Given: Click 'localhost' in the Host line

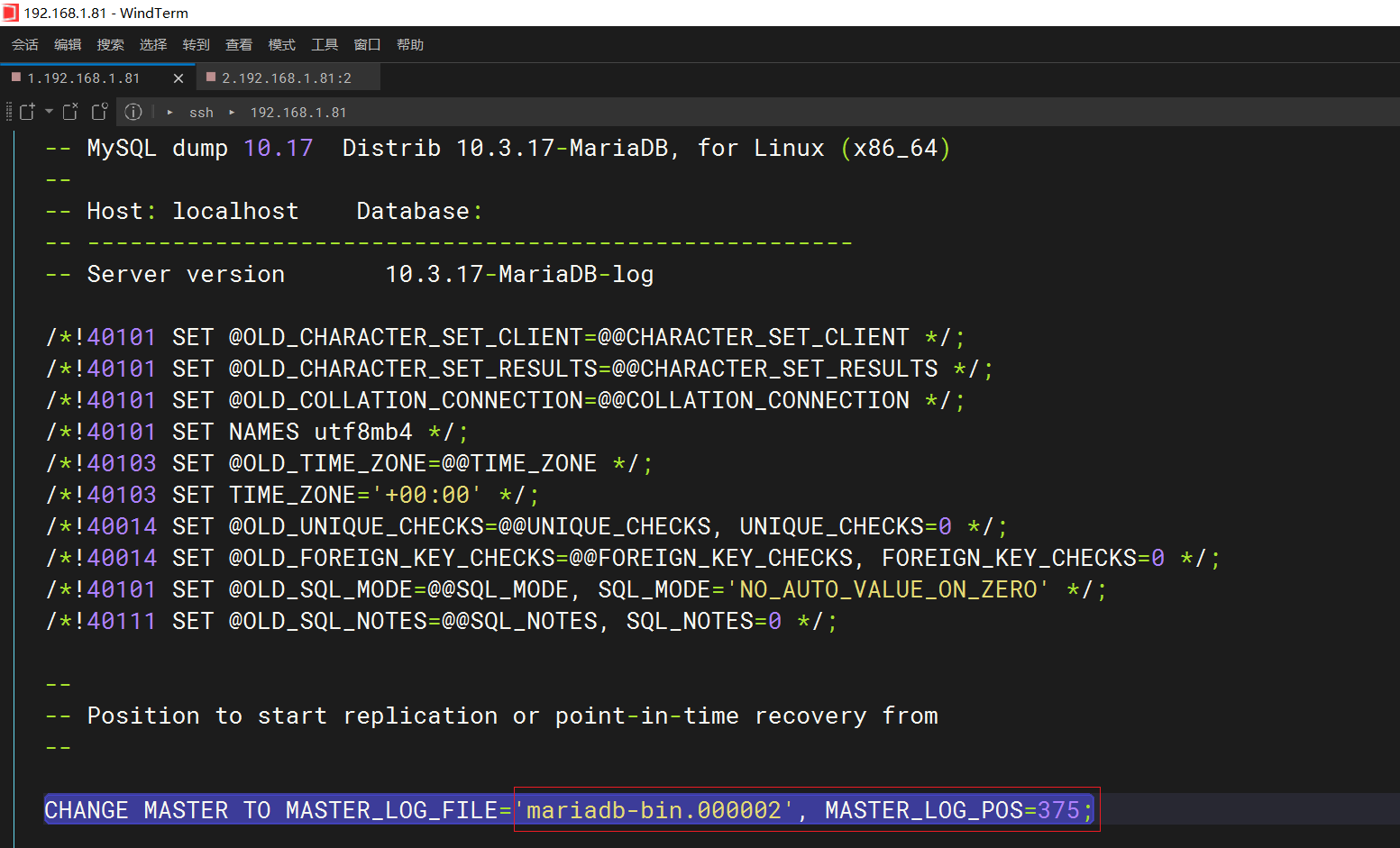Looking at the screenshot, I should click(235, 211).
